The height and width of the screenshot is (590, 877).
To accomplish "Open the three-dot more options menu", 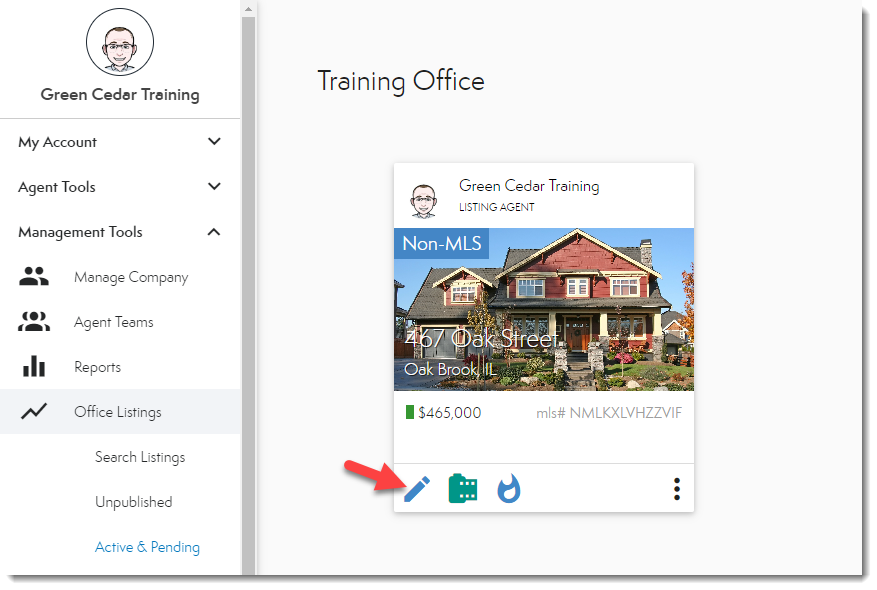I will click(677, 489).
